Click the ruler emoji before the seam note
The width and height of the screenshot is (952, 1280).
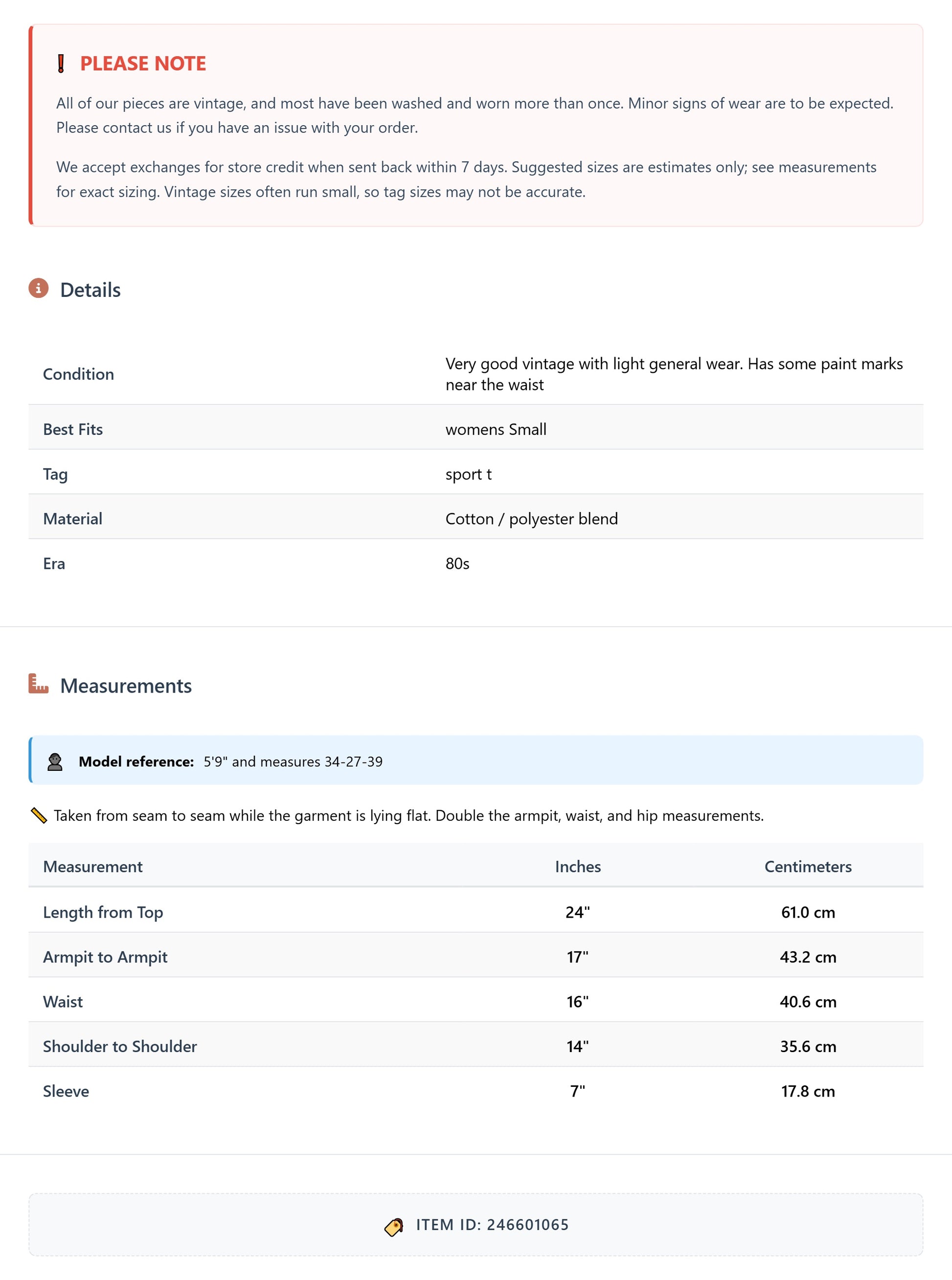tap(39, 816)
